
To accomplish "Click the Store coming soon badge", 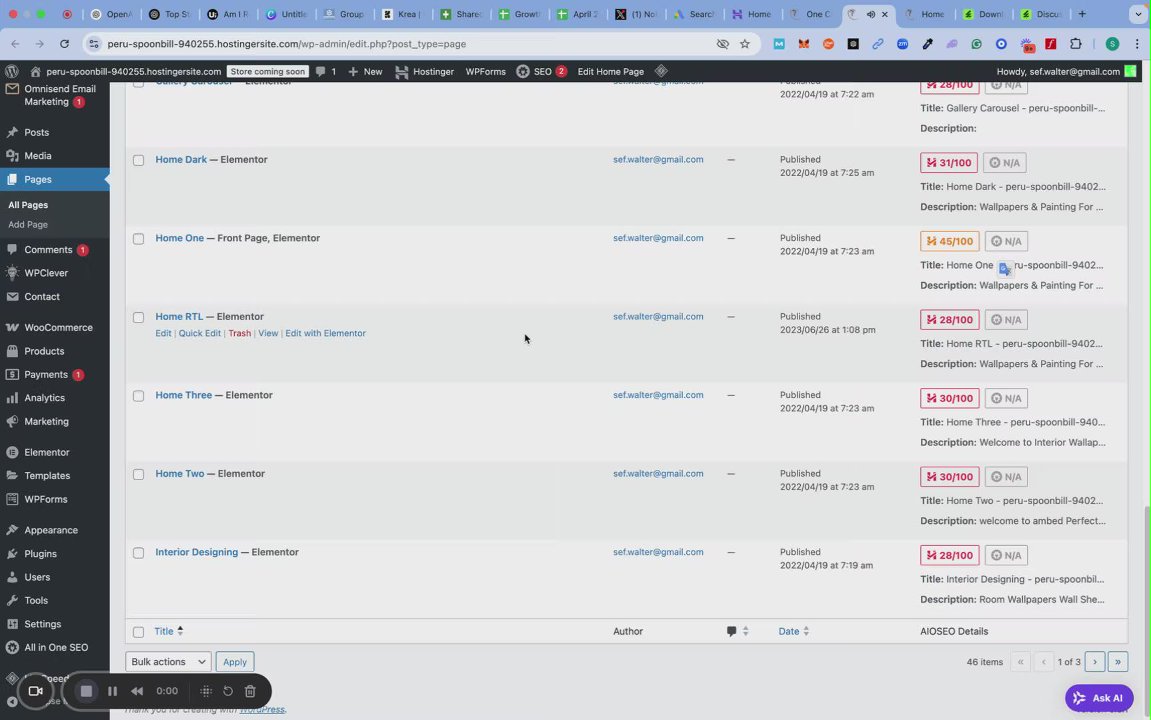I will coord(267,71).
